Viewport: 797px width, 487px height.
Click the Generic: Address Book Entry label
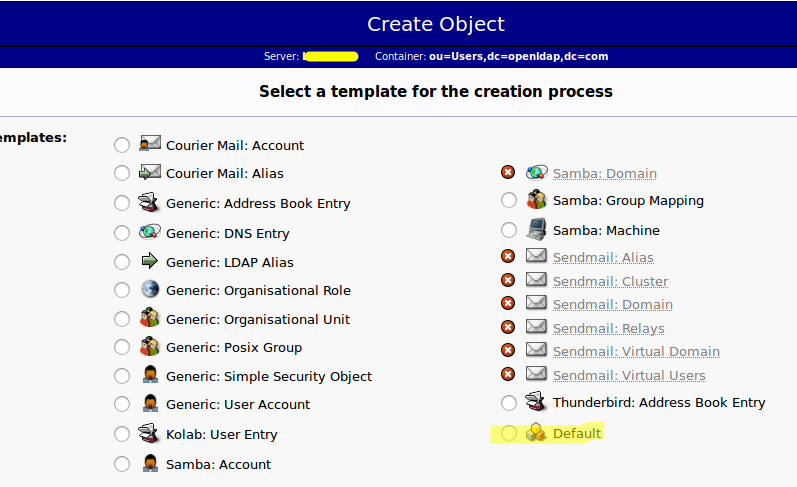258,203
